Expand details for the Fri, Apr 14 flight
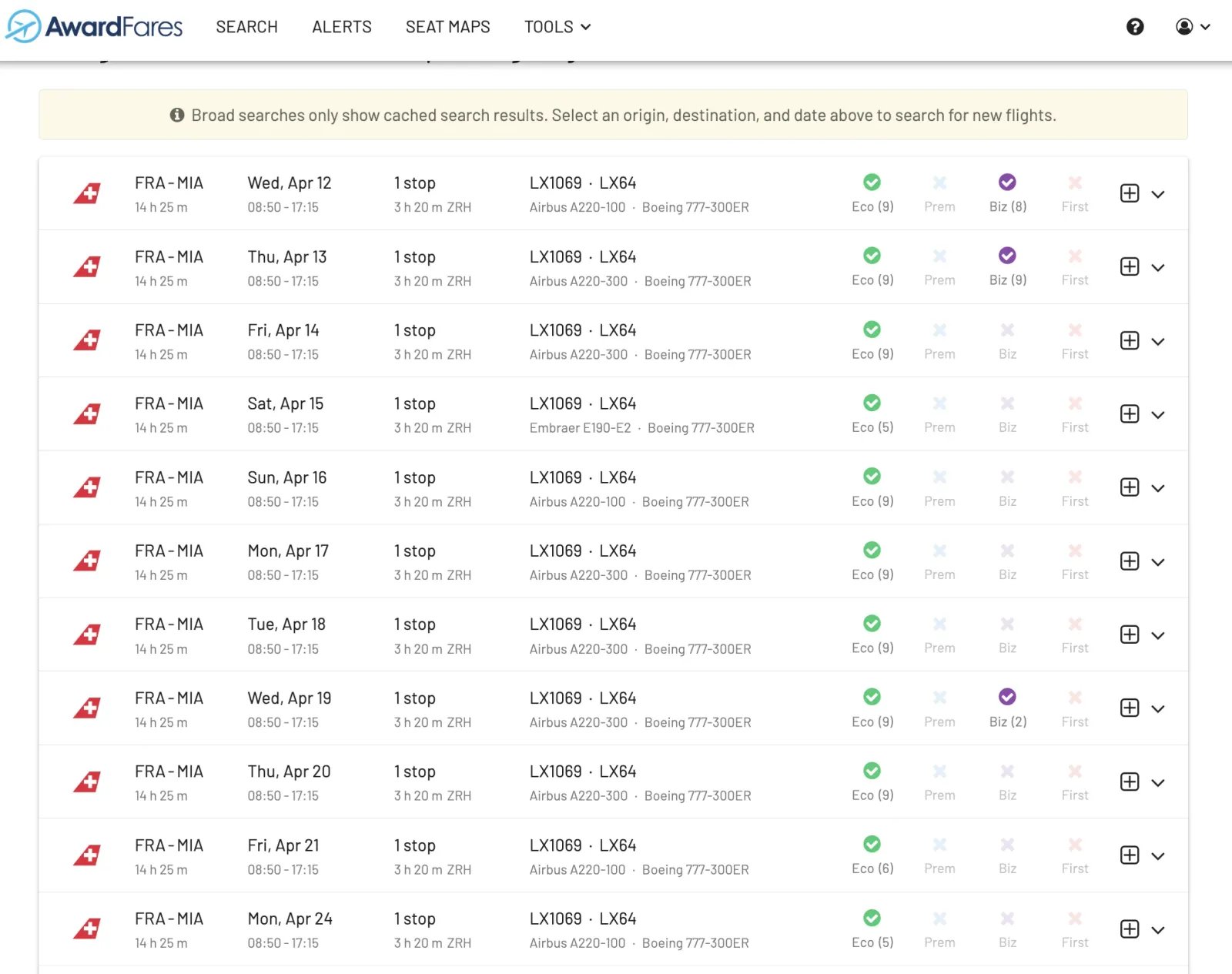The width and height of the screenshot is (1232, 974). [1158, 341]
